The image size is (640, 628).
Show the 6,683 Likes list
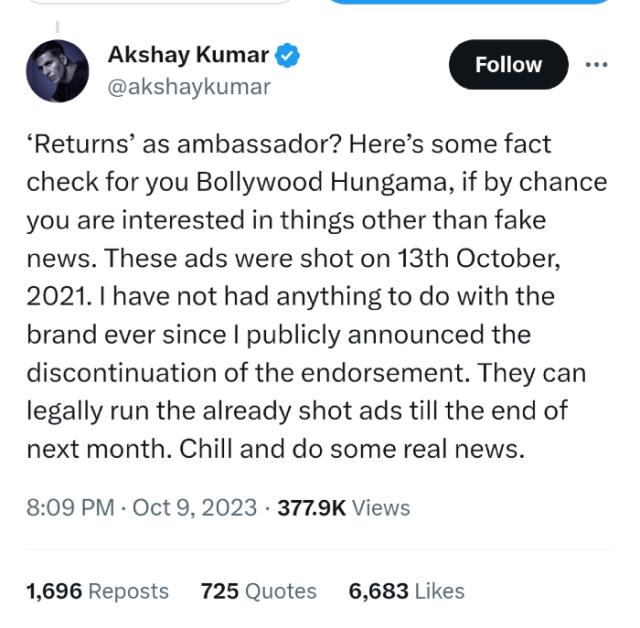click(x=406, y=591)
